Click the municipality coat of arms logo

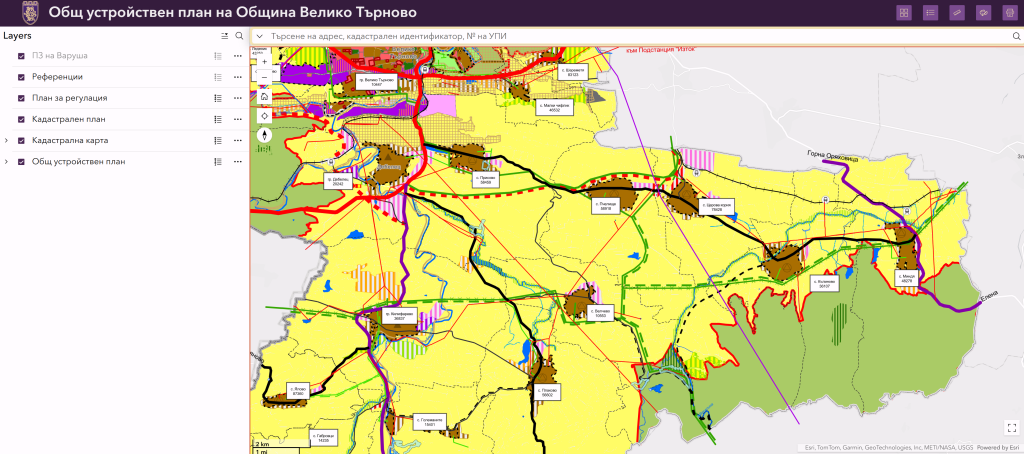coord(30,12)
